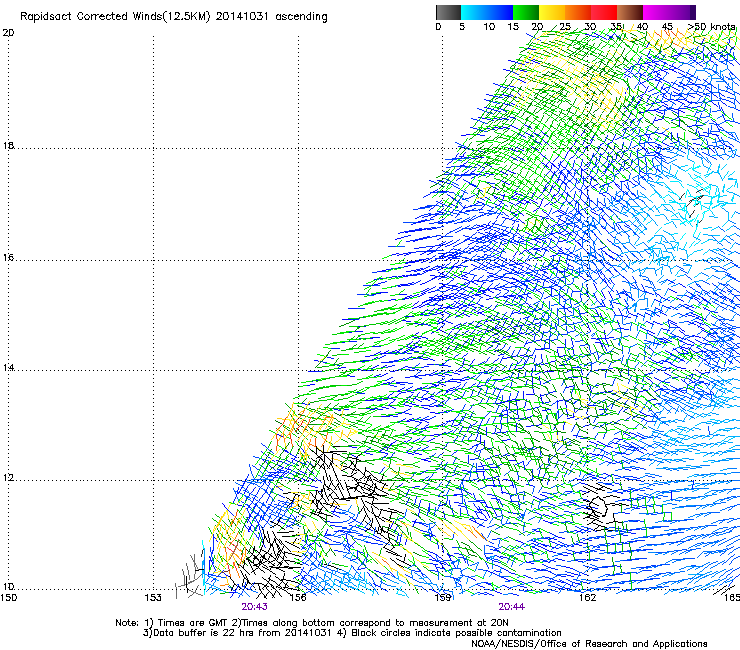Click the purple '20:43' time label

[x=254, y=607]
